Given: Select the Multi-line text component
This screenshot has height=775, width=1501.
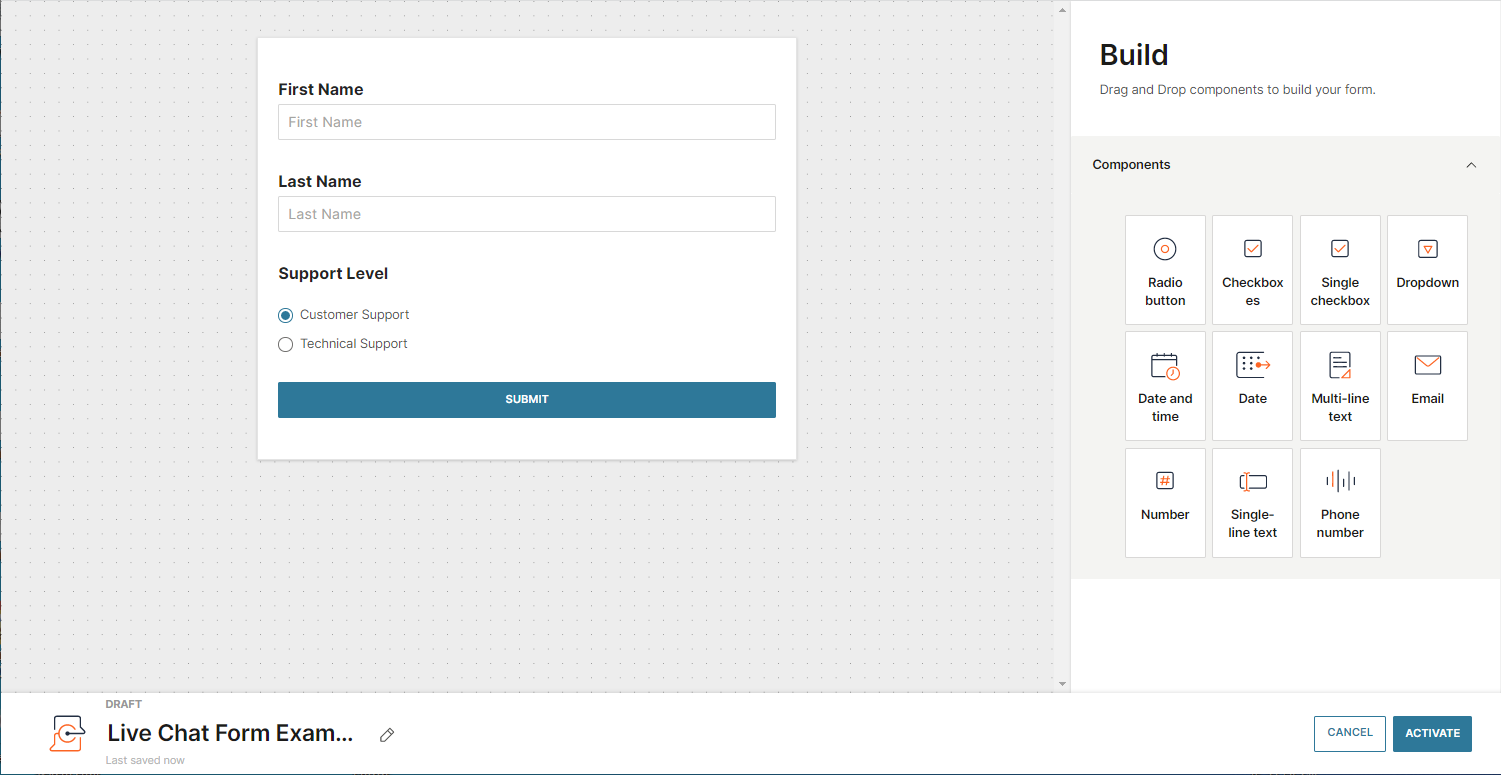Looking at the screenshot, I should click(x=1340, y=386).
